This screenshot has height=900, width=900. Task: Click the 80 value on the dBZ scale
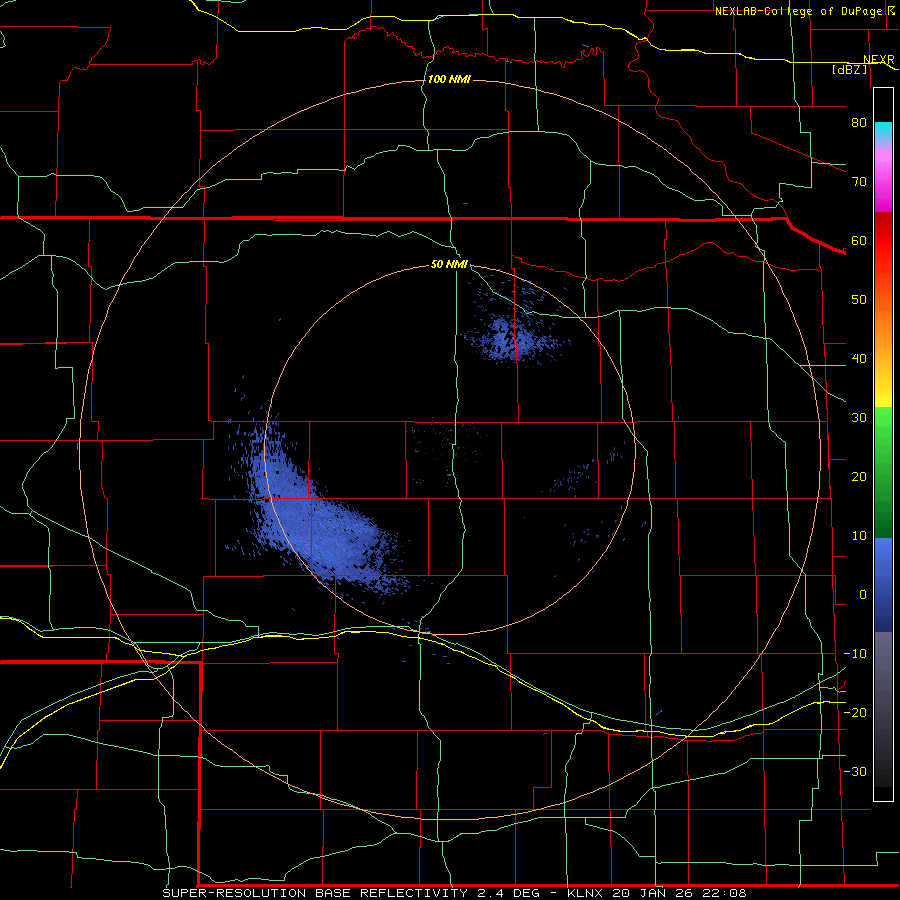point(859,122)
